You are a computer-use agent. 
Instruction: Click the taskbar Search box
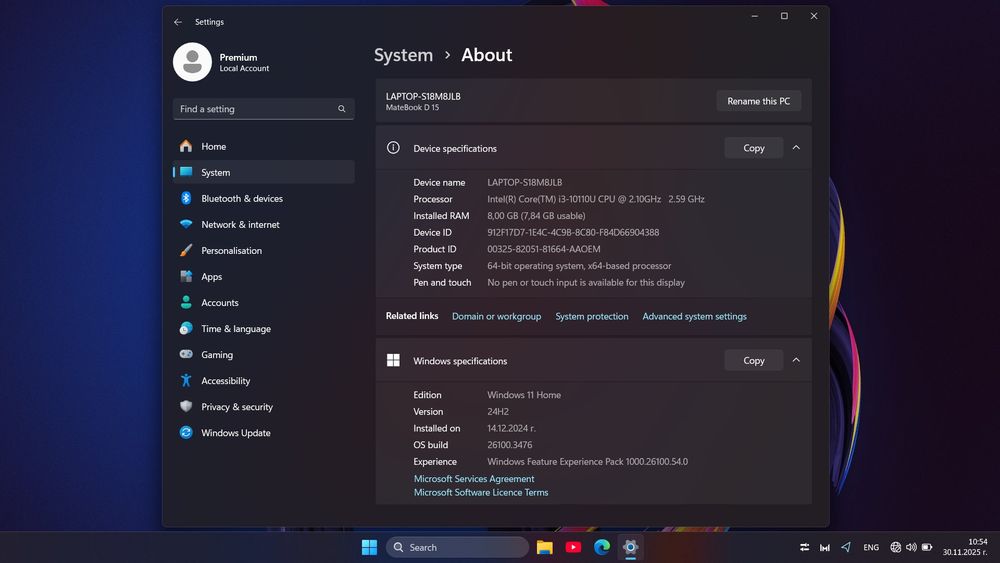point(457,547)
